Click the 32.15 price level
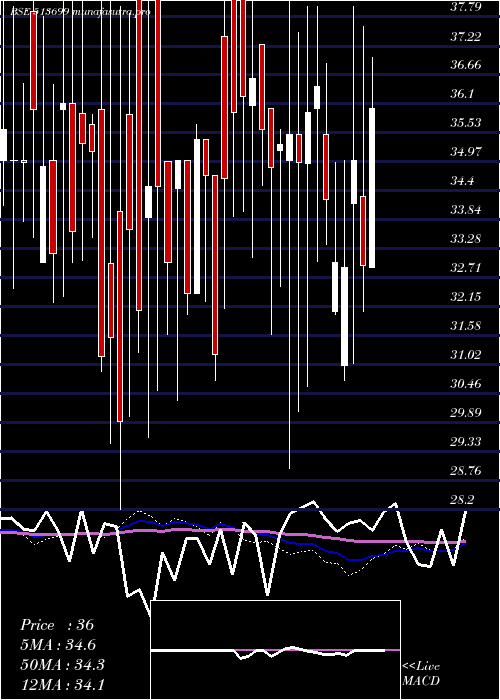500x700 pixels. click(466, 296)
